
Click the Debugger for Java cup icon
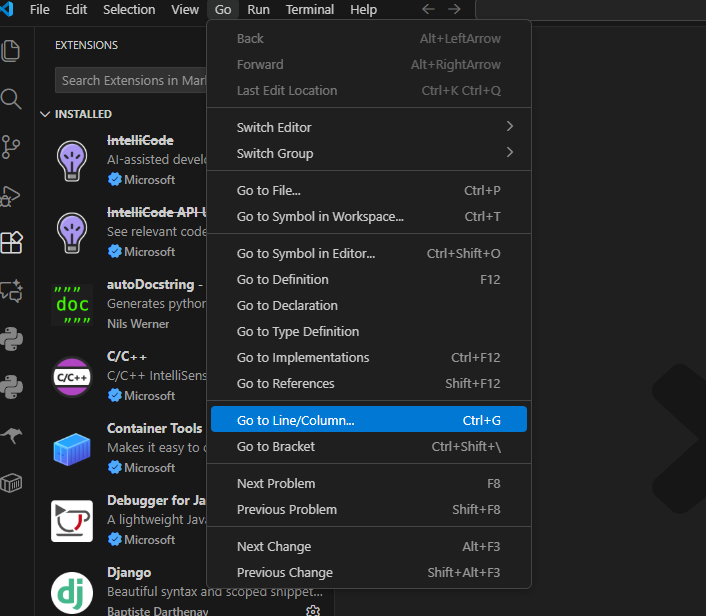[x=72, y=521]
